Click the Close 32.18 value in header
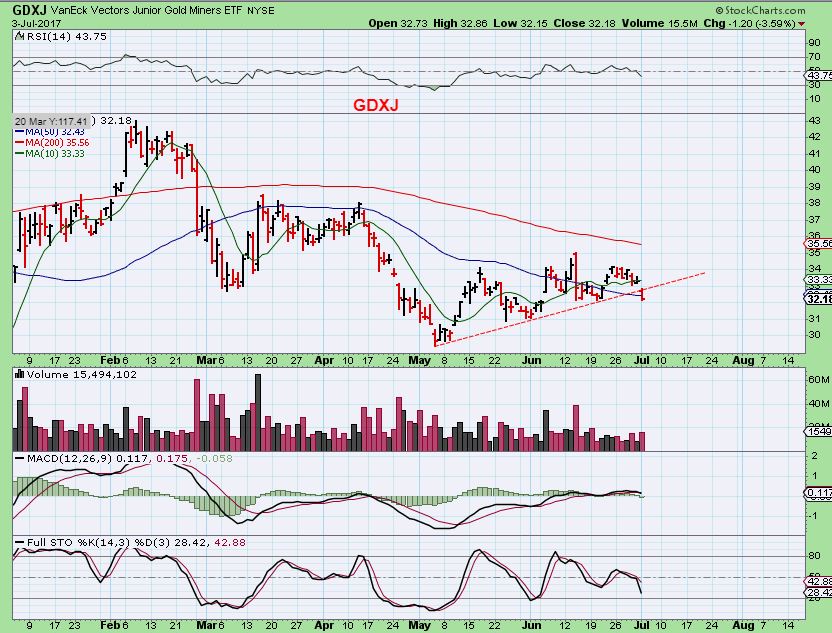This screenshot has width=832, height=633. coord(585,23)
